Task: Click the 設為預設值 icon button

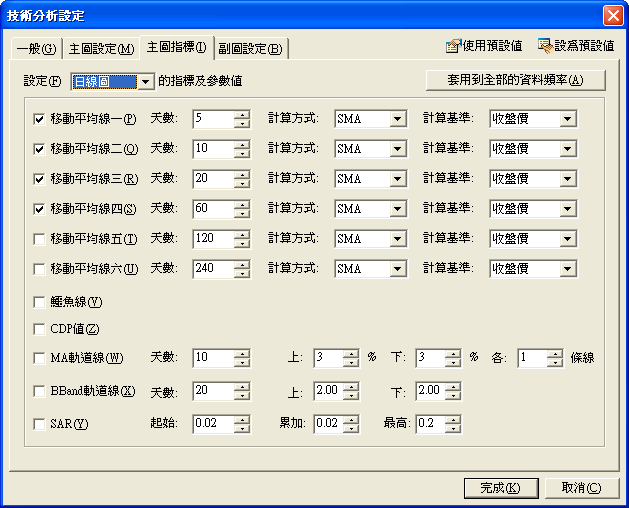Action: pos(575,46)
